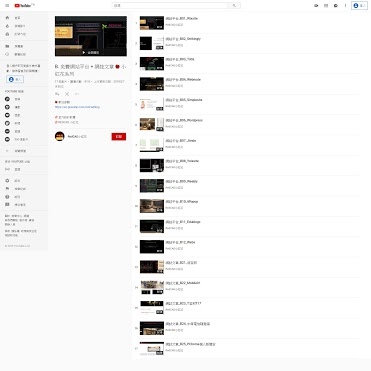Open report history via the flag icon
Viewport: 371px width, 371px height.
pyautogui.click(x=7, y=189)
